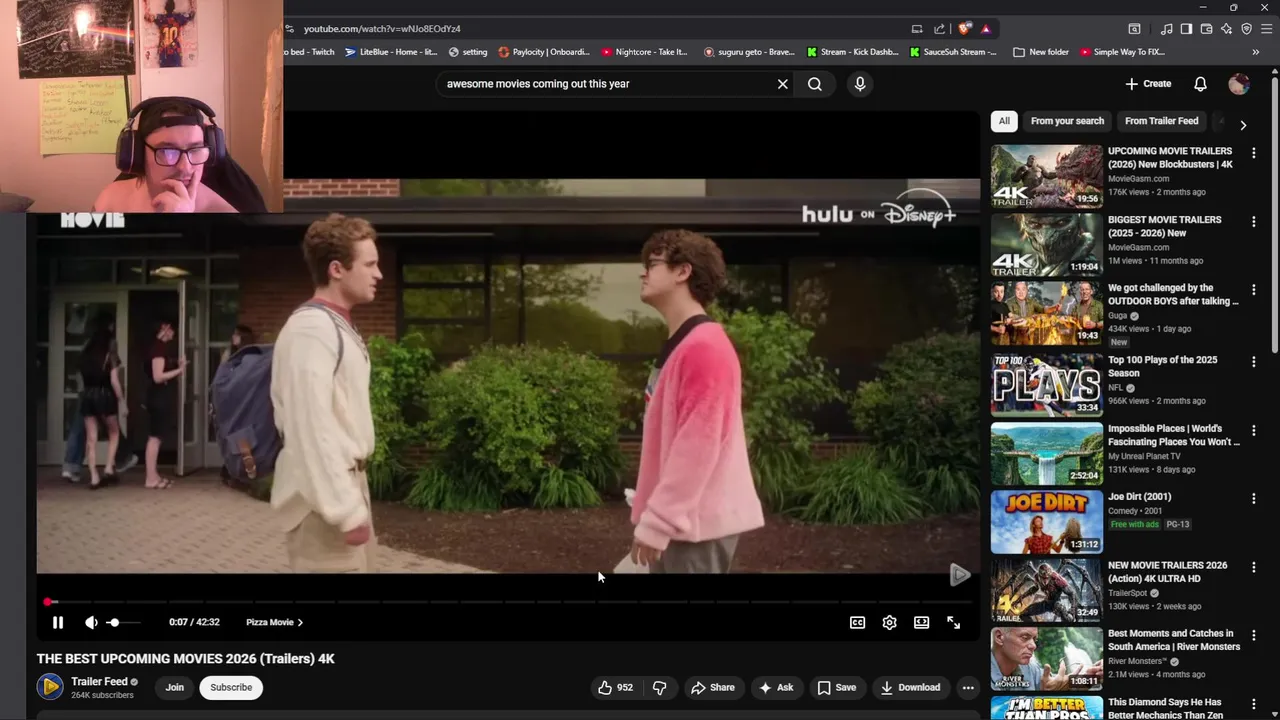Image resolution: width=1280 pixels, height=720 pixels.
Task: Click the share page icon in address bar
Action: 939,29
